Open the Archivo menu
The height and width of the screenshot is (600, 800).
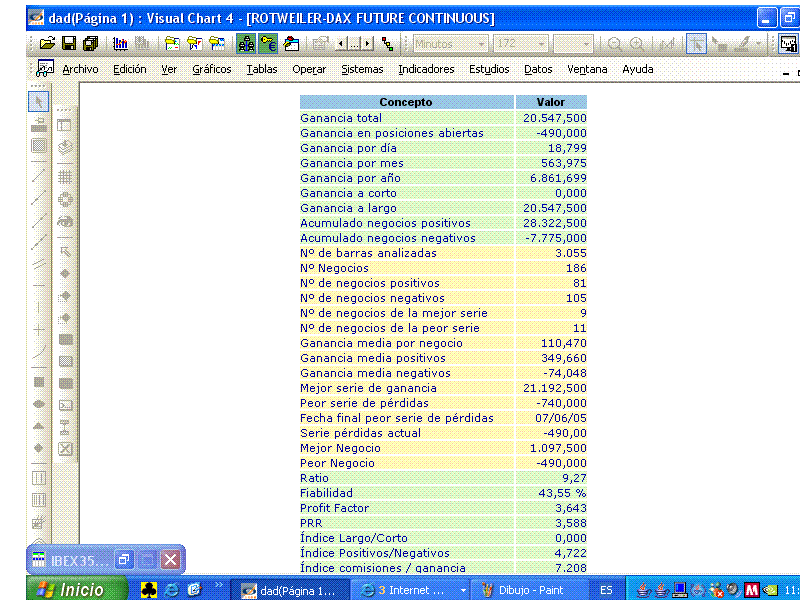[80, 69]
